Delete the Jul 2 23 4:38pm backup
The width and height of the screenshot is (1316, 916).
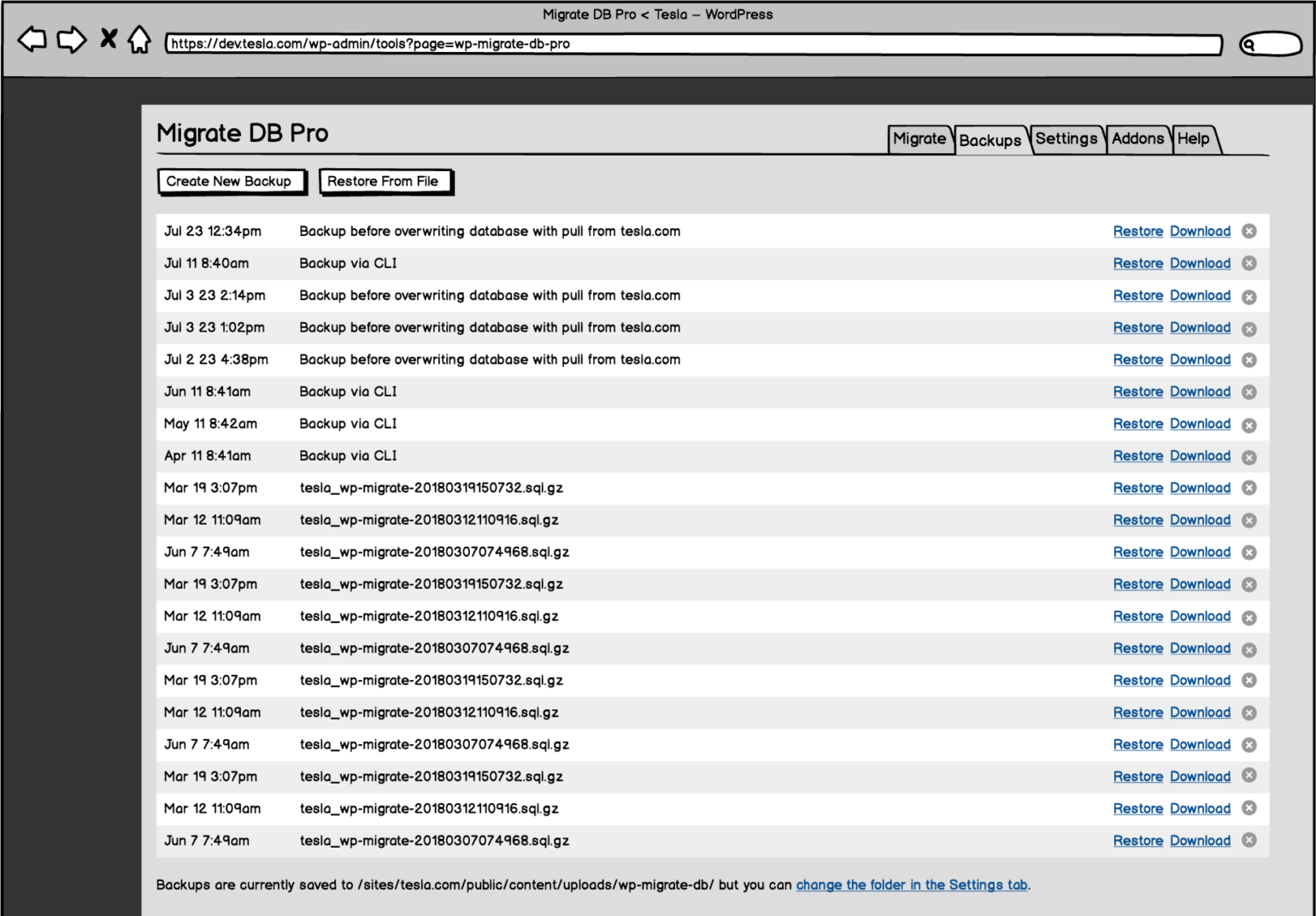pyautogui.click(x=1248, y=360)
